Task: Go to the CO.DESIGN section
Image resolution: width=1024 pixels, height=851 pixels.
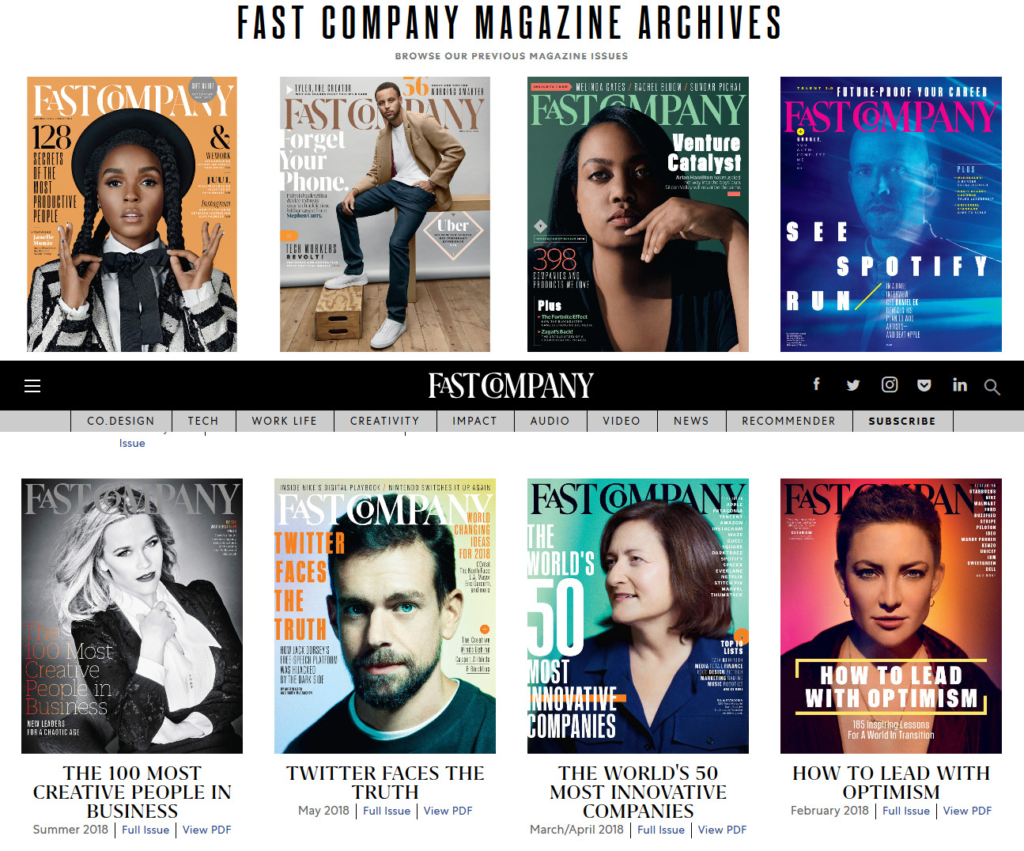Action: (121, 421)
